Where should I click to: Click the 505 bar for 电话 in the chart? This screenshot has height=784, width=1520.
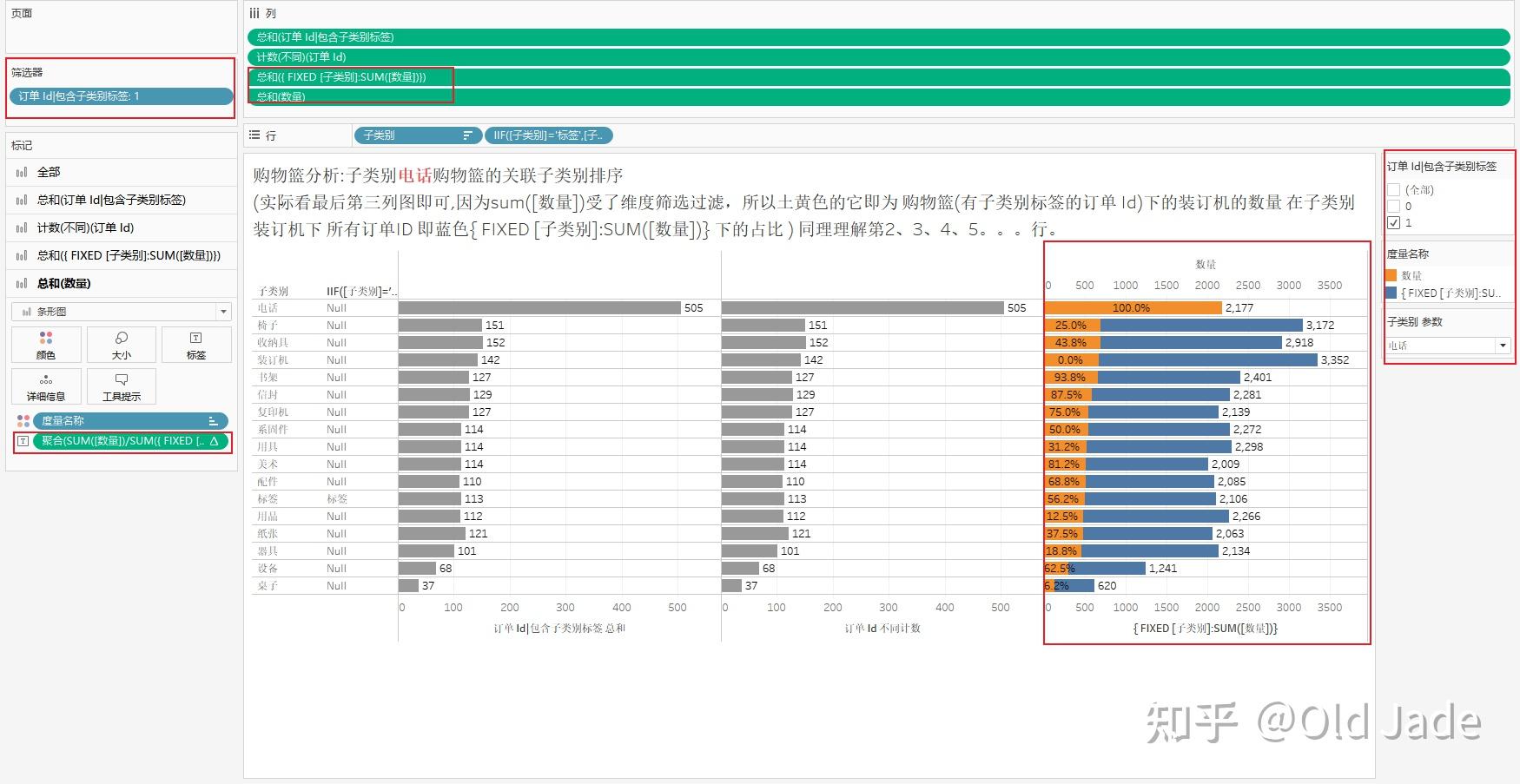point(539,307)
